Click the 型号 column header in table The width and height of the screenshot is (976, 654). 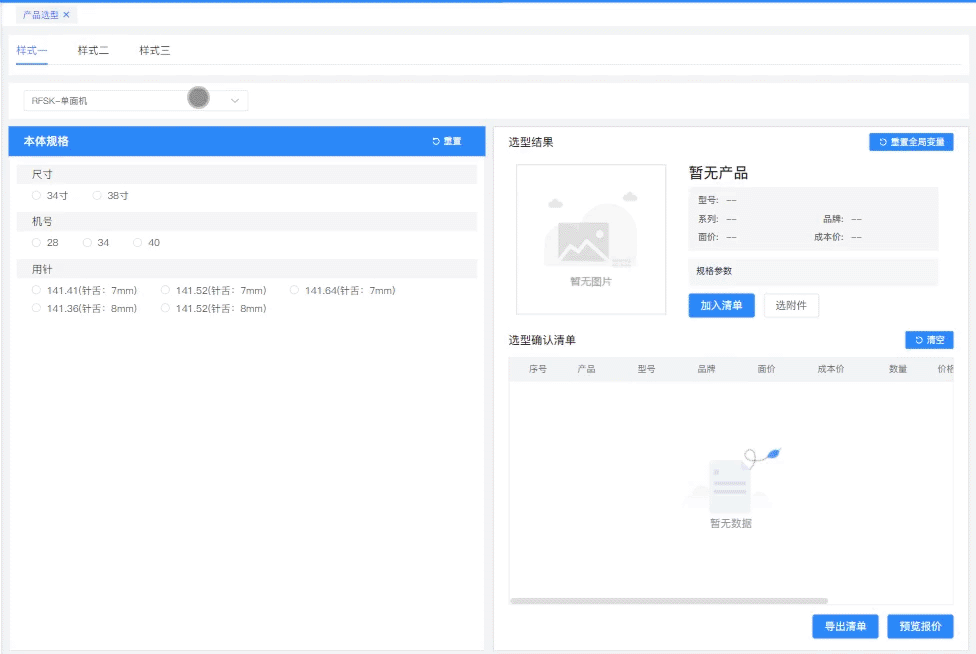pos(646,369)
